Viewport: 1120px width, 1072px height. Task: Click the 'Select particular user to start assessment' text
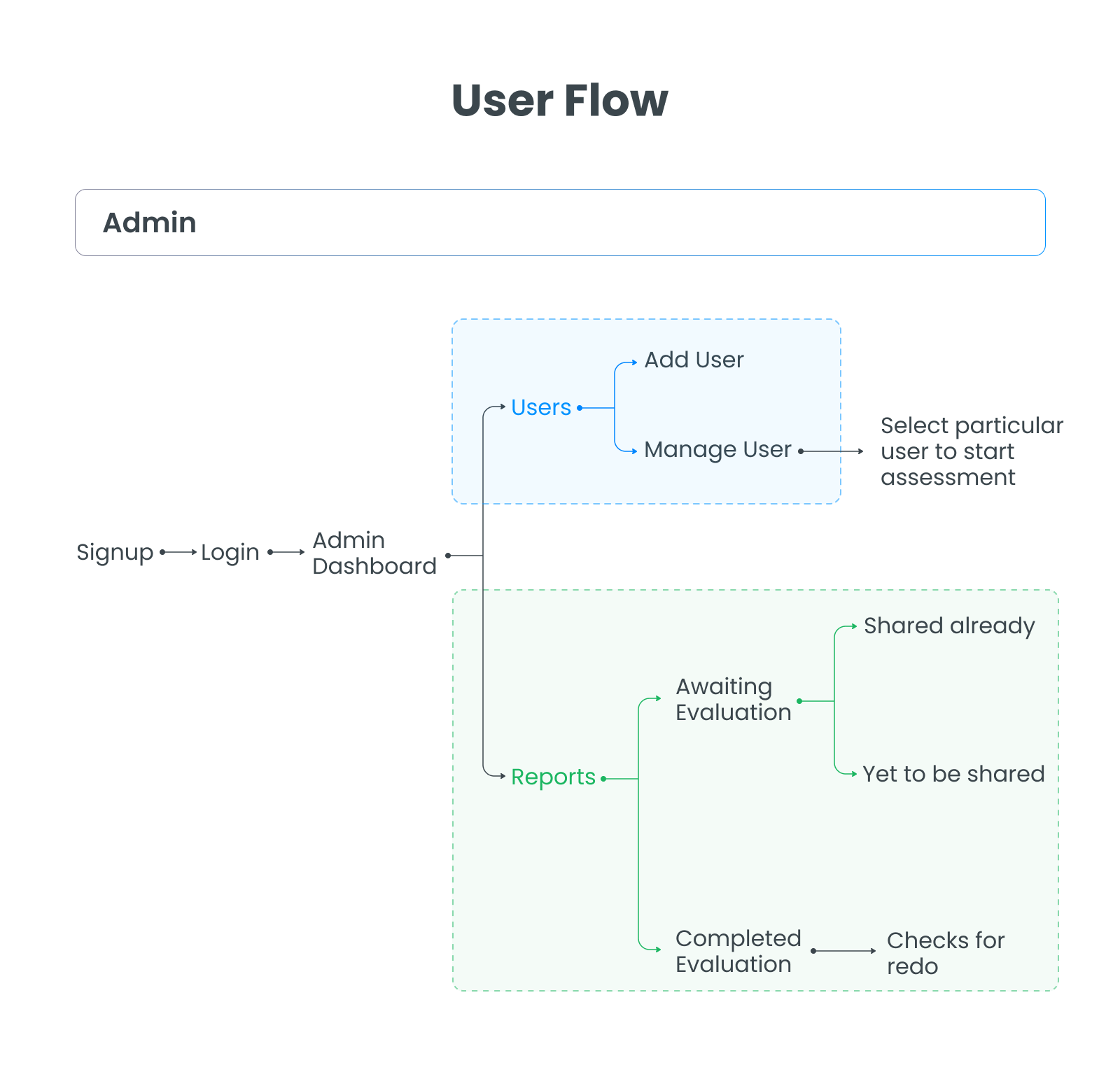click(971, 451)
